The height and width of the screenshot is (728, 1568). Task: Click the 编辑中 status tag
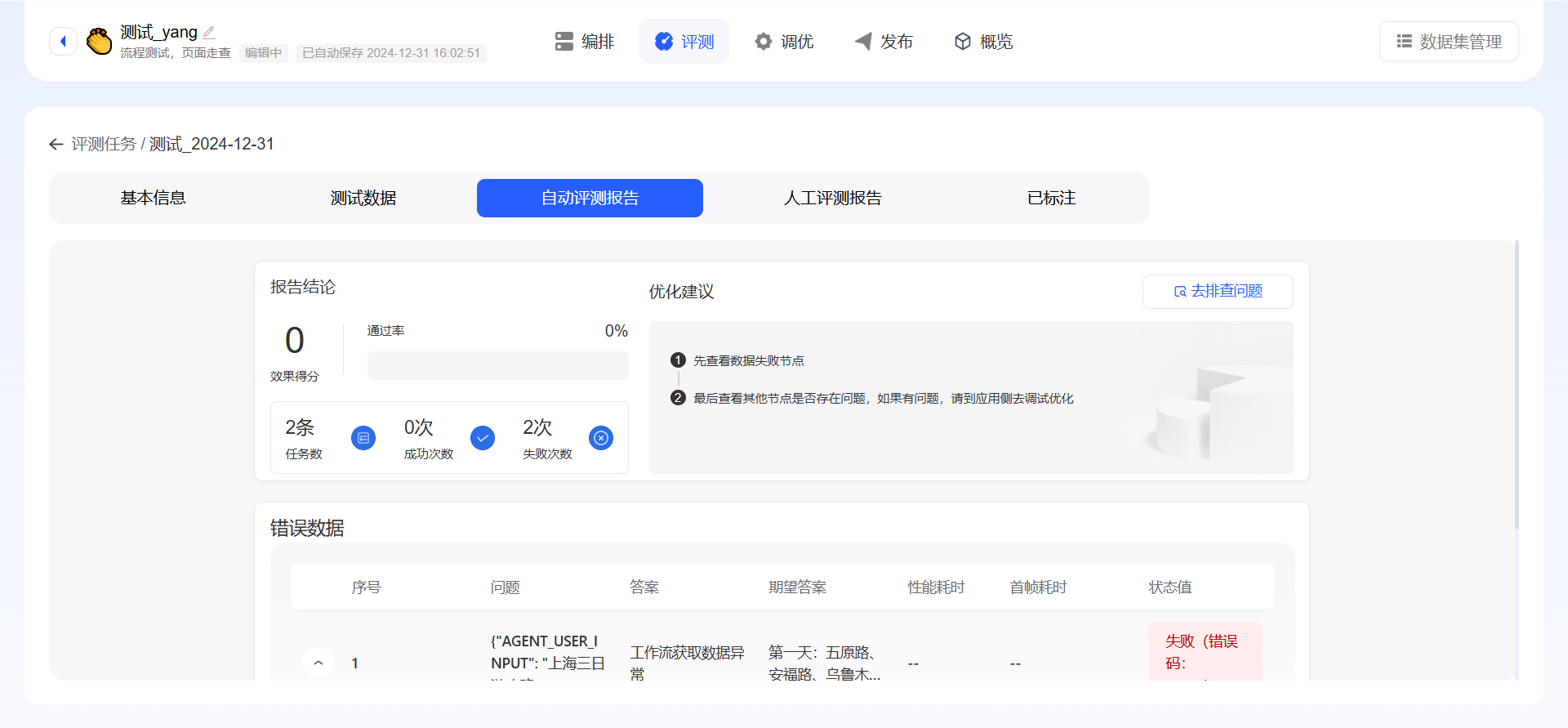[263, 53]
